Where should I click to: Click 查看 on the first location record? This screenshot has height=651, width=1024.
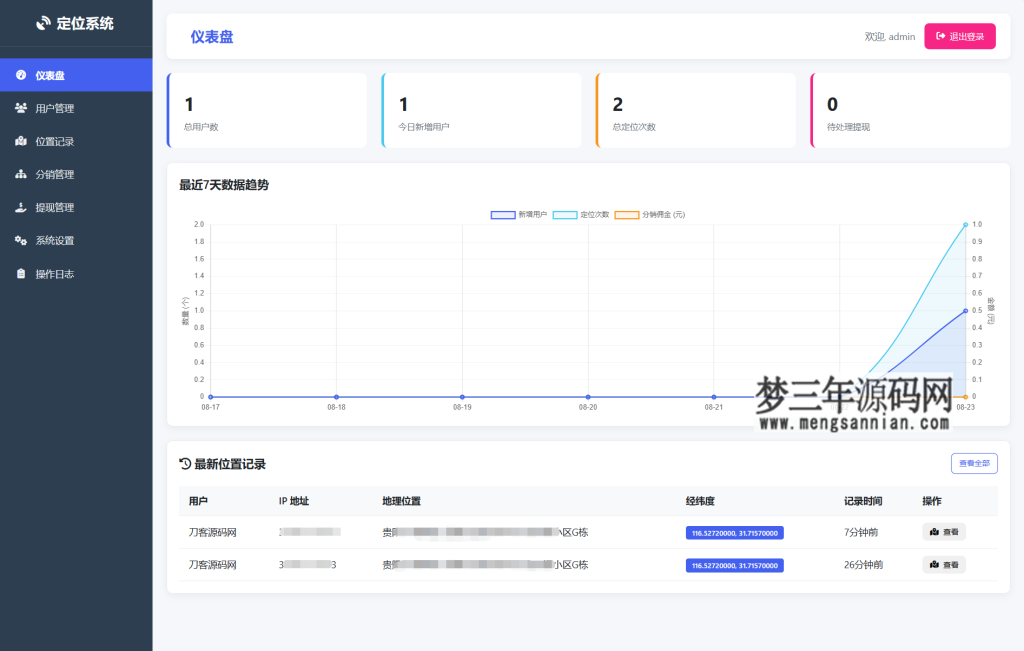[943, 531]
